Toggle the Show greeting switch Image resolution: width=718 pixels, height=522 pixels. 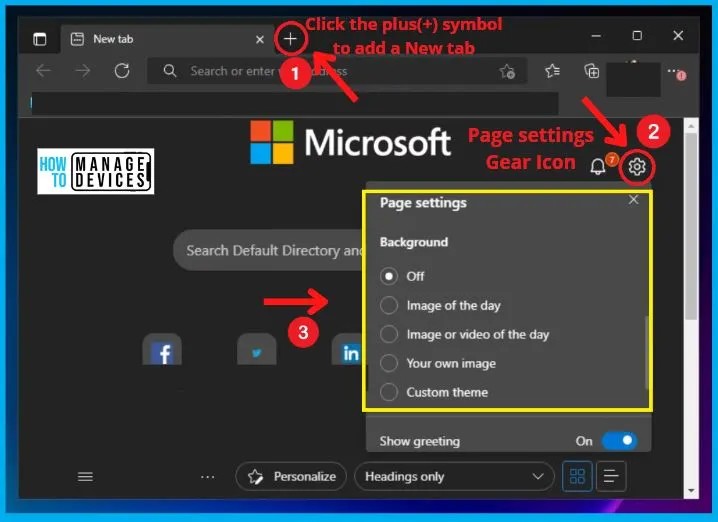(620, 441)
